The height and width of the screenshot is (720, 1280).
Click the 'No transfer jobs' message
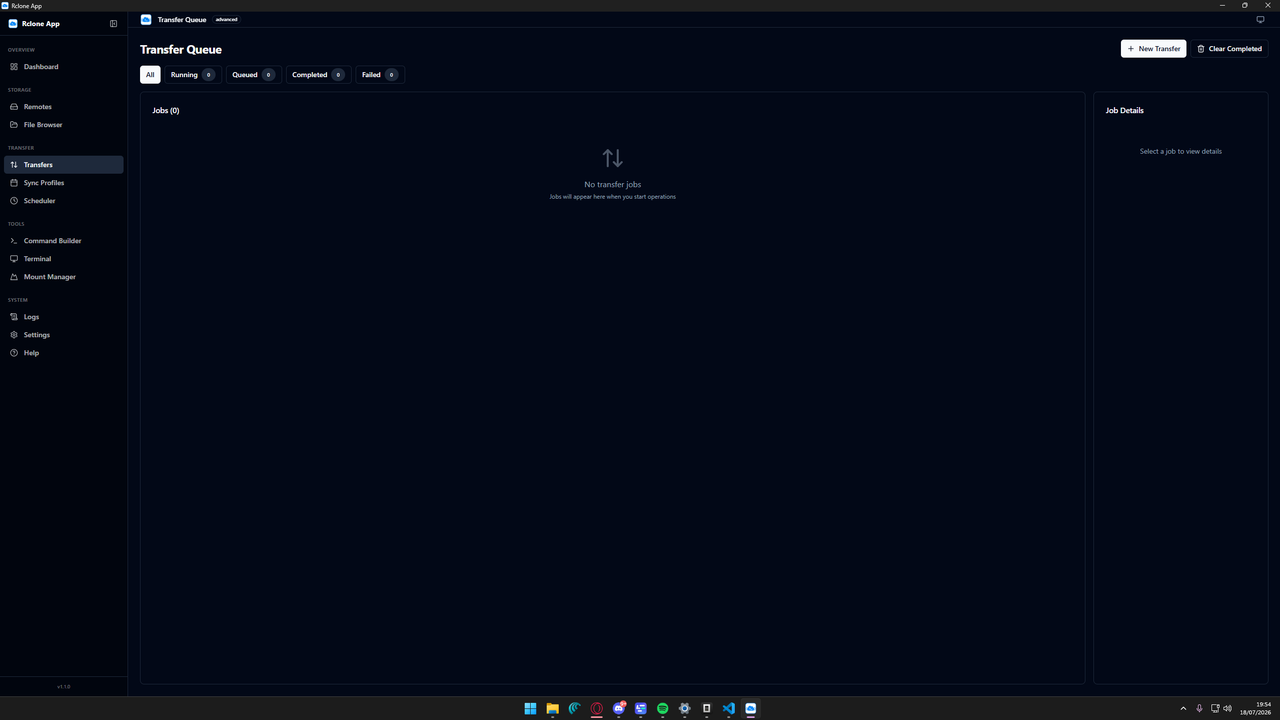[613, 185]
